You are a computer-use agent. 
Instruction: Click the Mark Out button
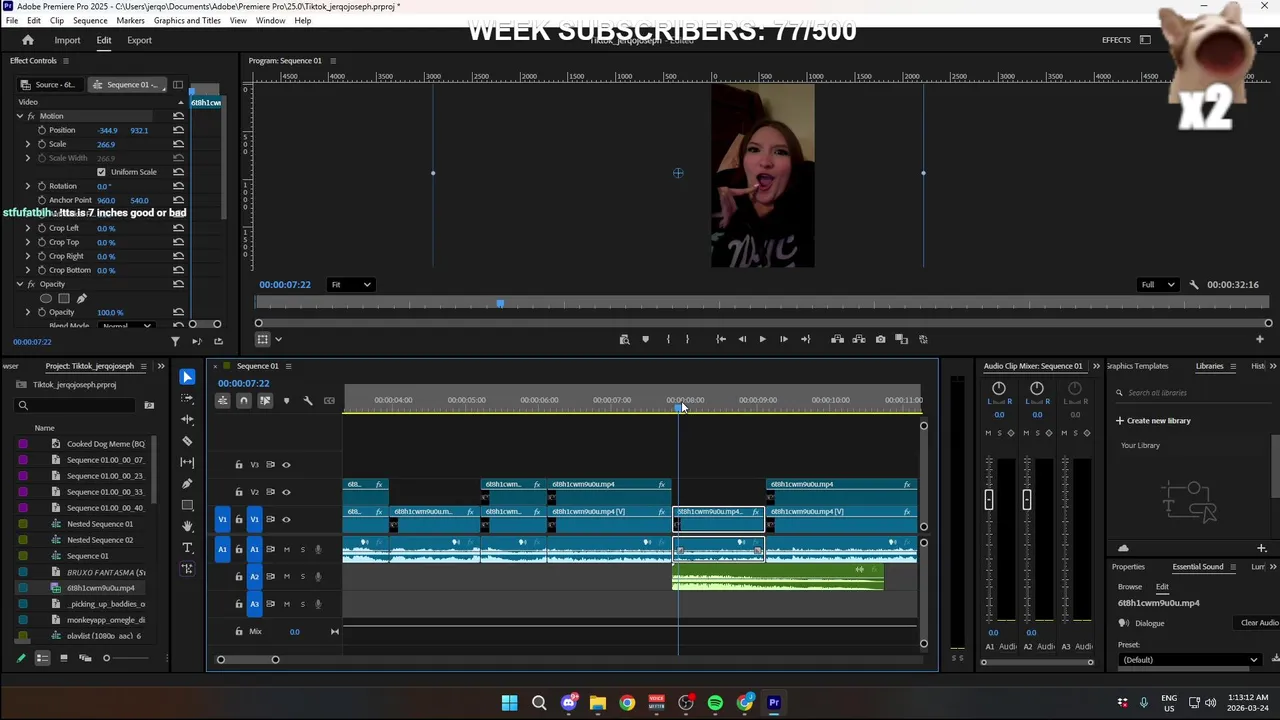coord(687,339)
